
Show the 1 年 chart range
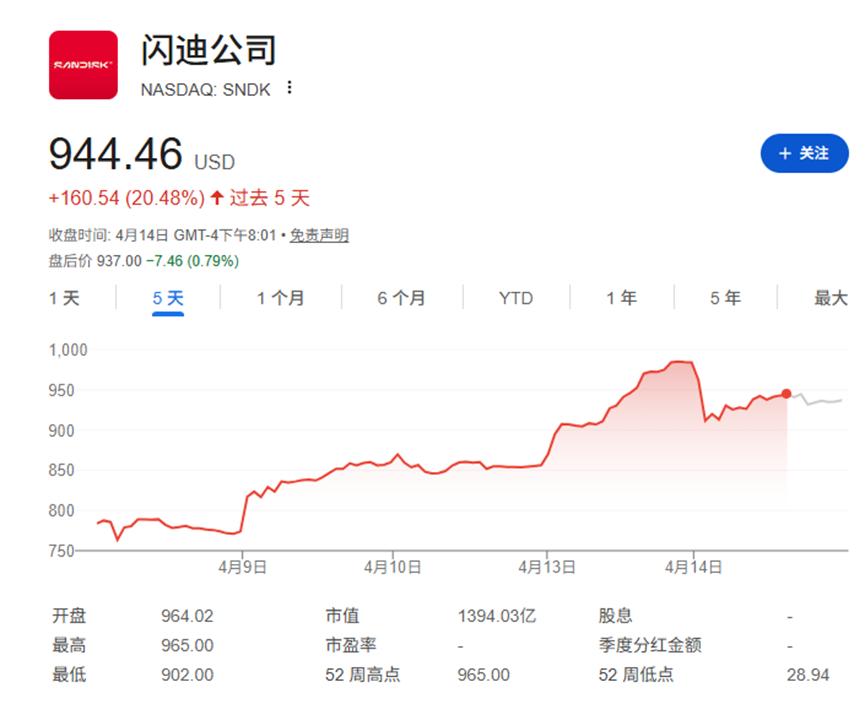click(x=621, y=298)
